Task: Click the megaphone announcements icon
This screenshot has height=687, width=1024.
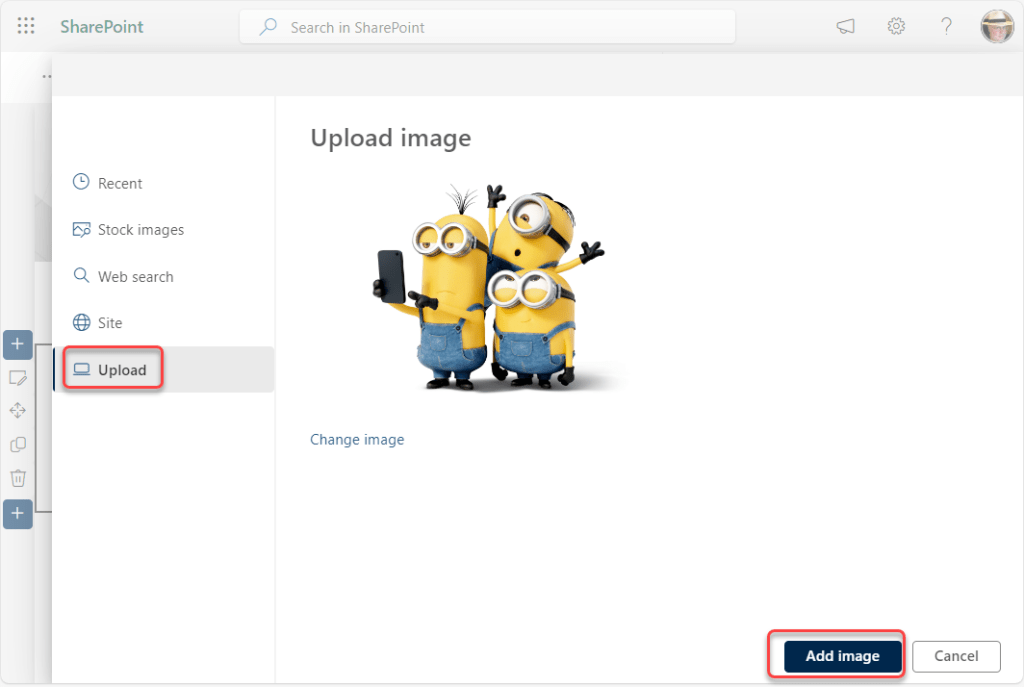Action: (x=846, y=27)
